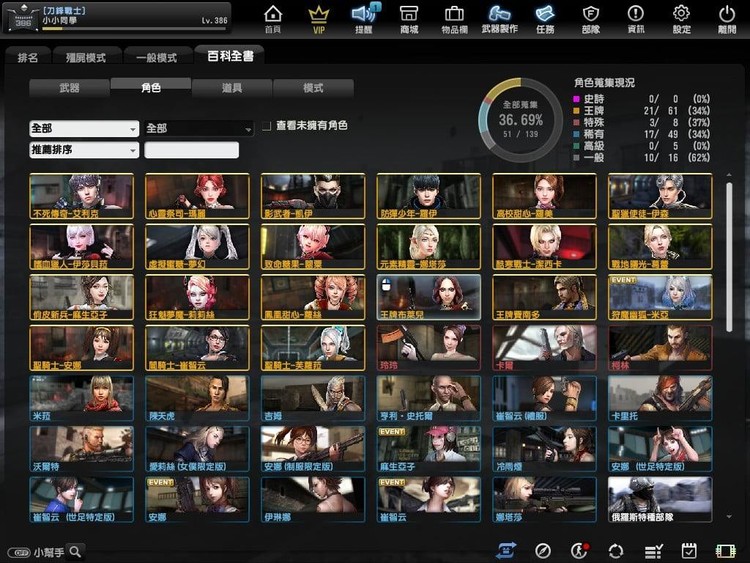750x563 pixels.
Task: Switch to the 排名 tab
Action: pos(28,58)
